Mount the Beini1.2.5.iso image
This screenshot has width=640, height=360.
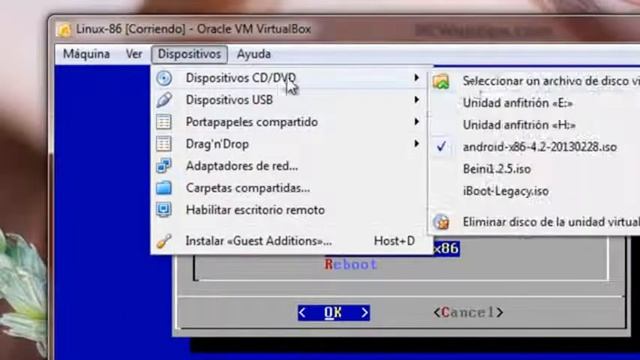(535, 169)
